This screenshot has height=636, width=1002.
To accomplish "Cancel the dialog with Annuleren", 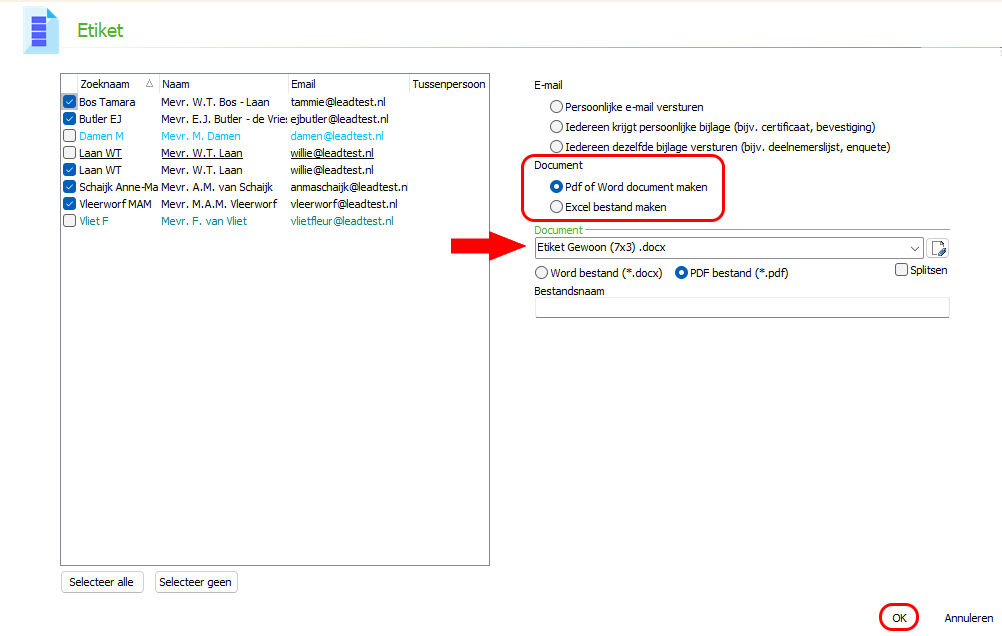I will (x=968, y=618).
